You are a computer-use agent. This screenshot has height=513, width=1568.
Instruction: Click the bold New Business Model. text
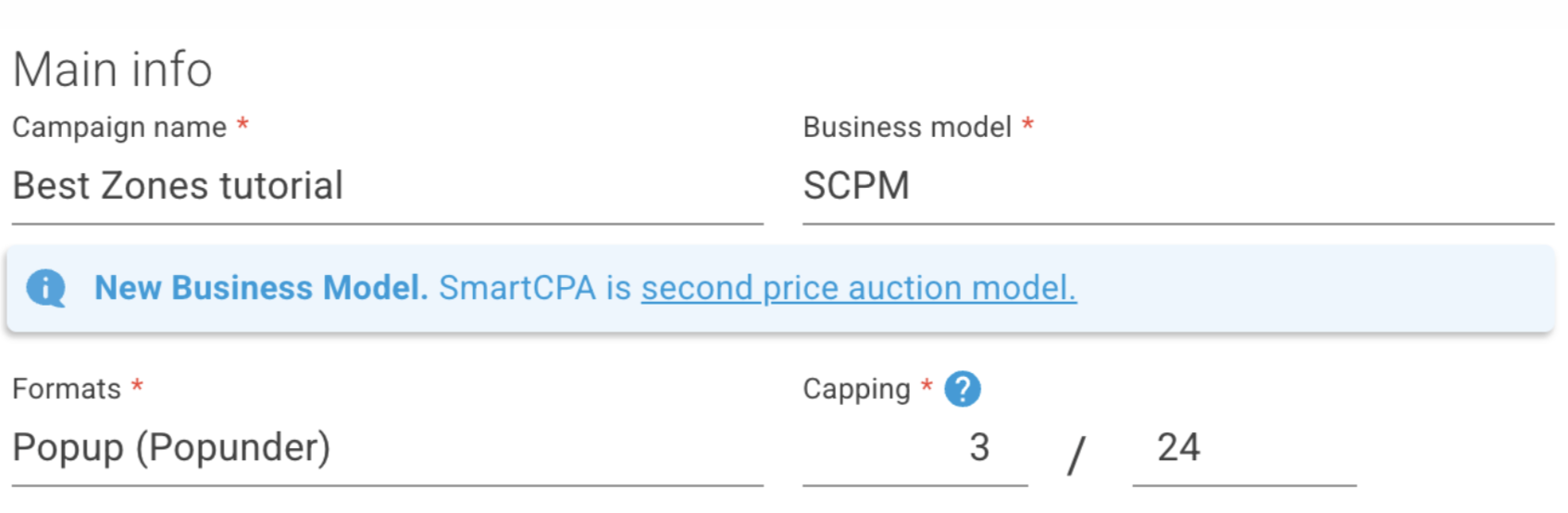coord(261,288)
